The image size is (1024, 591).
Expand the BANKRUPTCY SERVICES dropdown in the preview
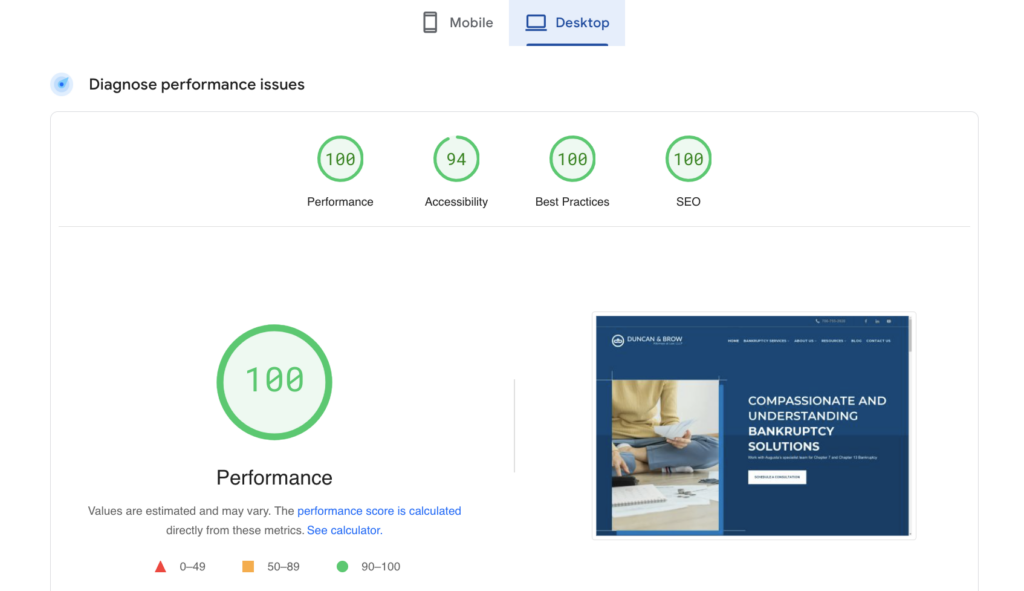766,341
